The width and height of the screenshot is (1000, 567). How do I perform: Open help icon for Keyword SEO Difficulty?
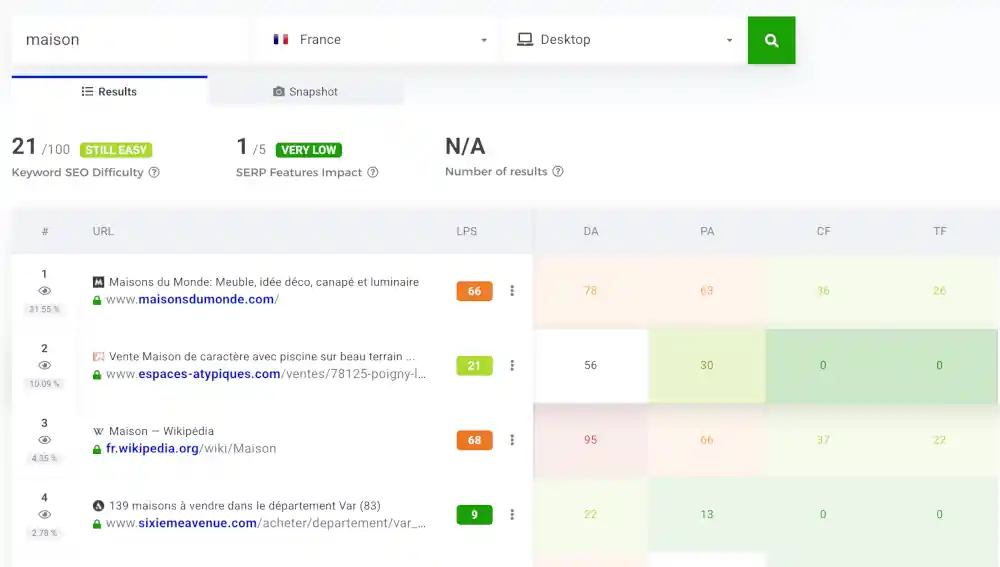coord(154,172)
